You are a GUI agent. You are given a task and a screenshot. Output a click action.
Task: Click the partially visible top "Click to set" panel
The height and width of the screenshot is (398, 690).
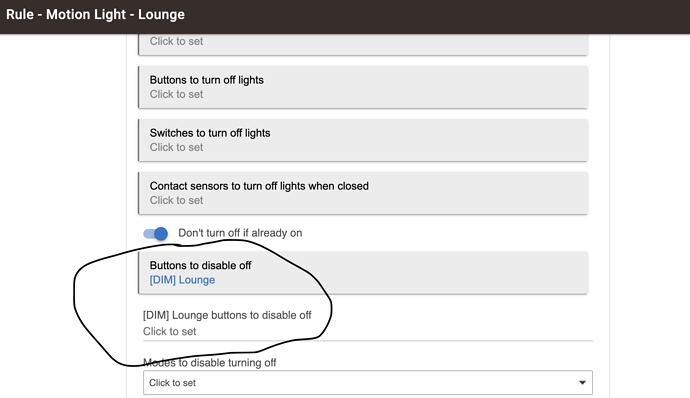click(x=363, y=44)
